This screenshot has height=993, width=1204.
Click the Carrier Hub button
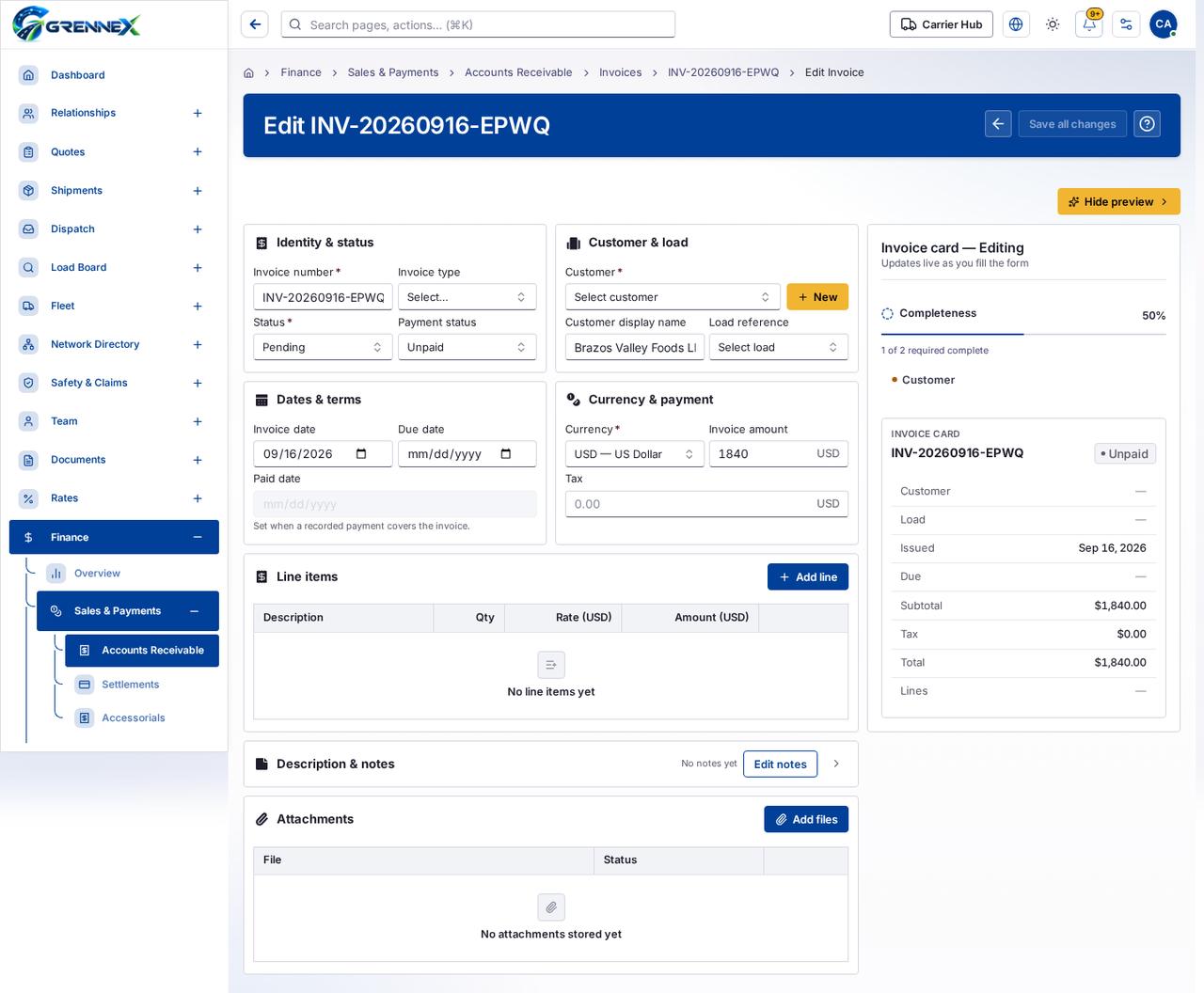pyautogui.click(x=942, y=24)
